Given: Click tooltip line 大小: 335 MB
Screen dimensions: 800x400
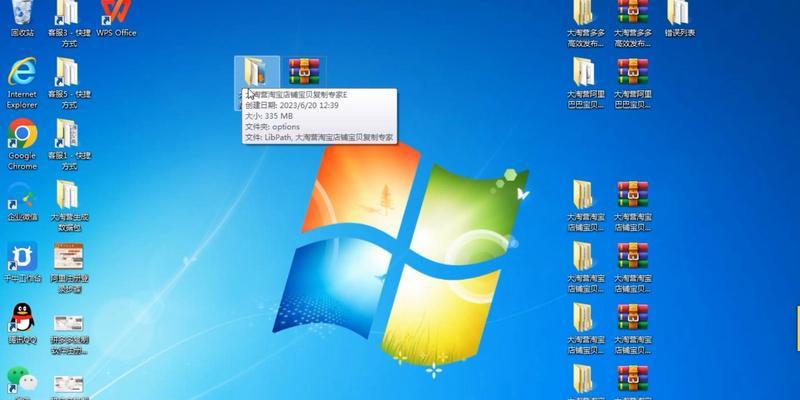Looking at the screenshot, I should pyautogui.click(x=269, y=116).
